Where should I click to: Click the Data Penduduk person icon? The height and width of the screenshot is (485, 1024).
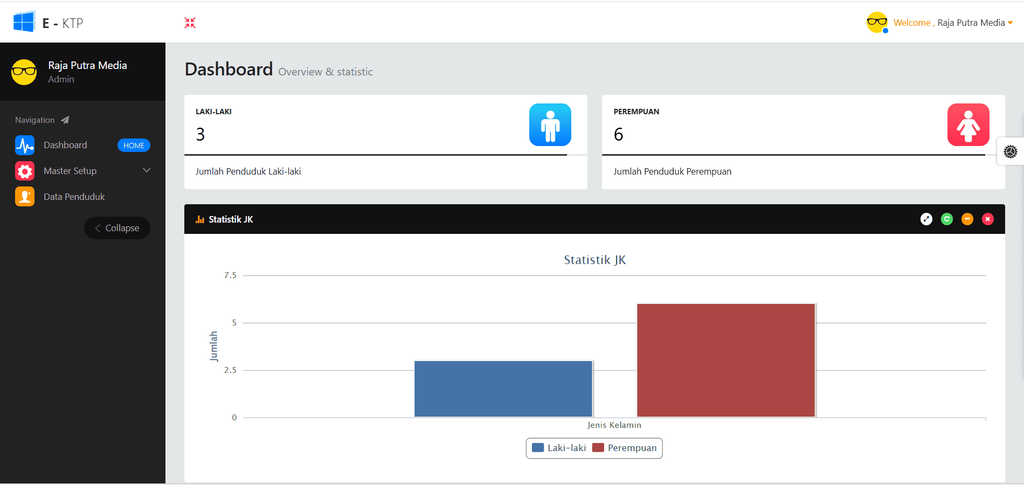point(25,196)
